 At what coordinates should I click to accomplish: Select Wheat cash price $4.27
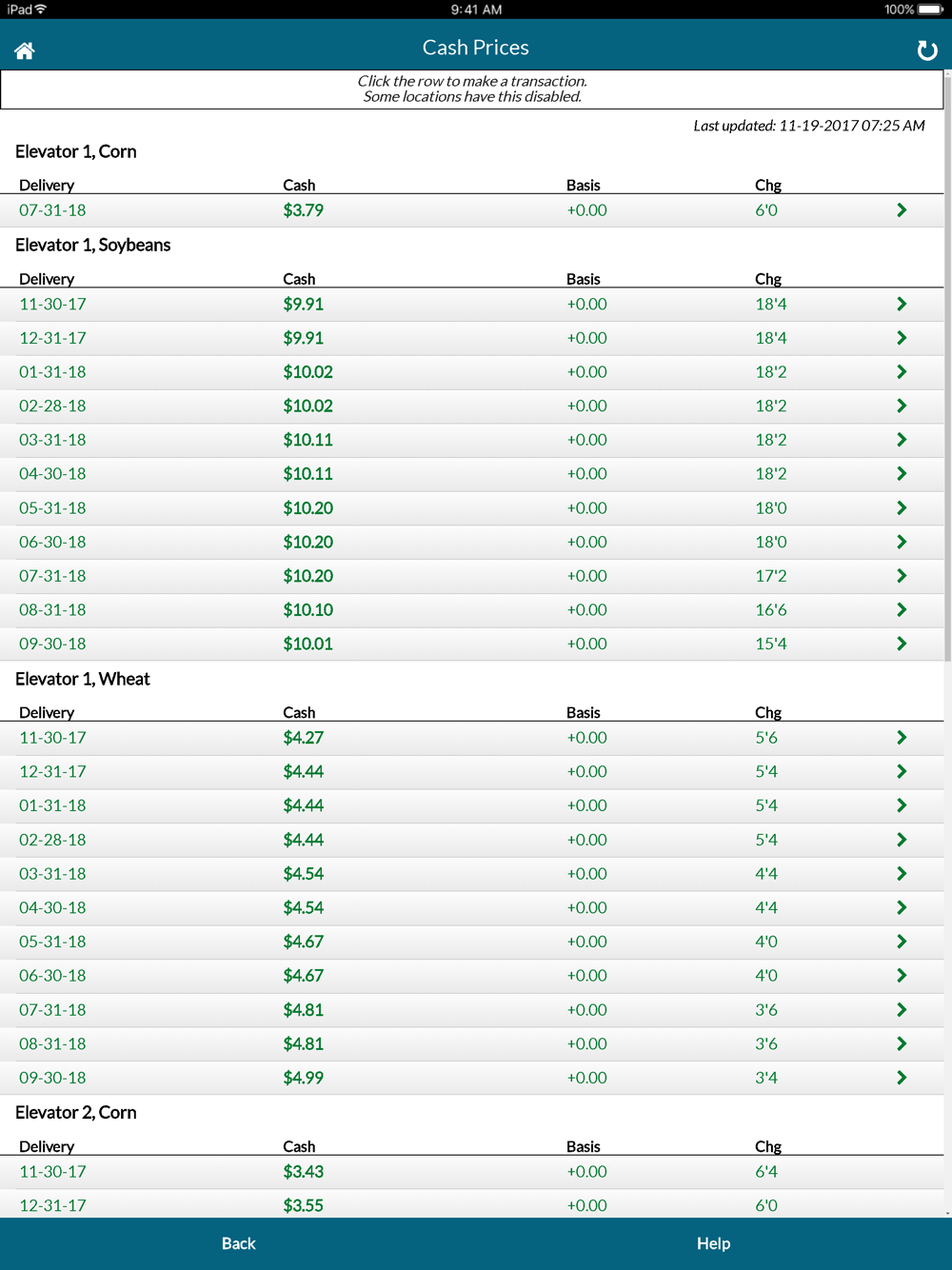[x=303, y=738]
